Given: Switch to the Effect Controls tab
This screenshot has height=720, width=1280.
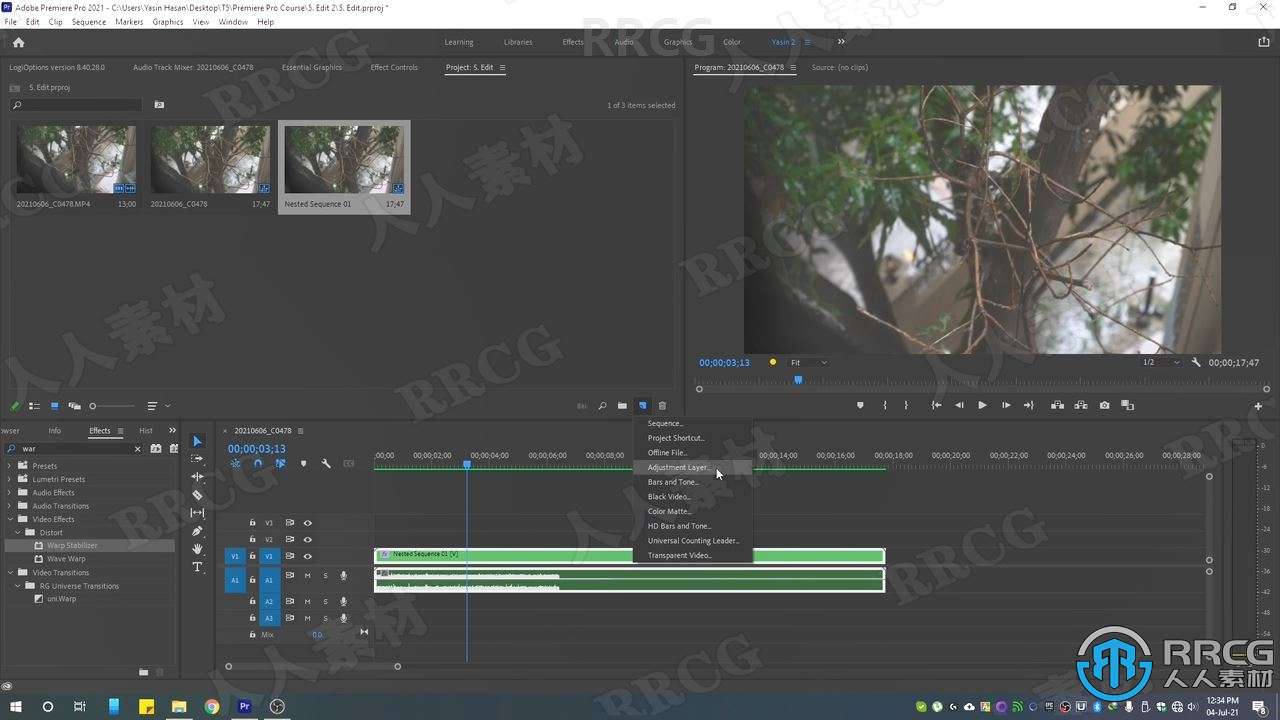Looking at the screenshot, I should pos(394,67).
